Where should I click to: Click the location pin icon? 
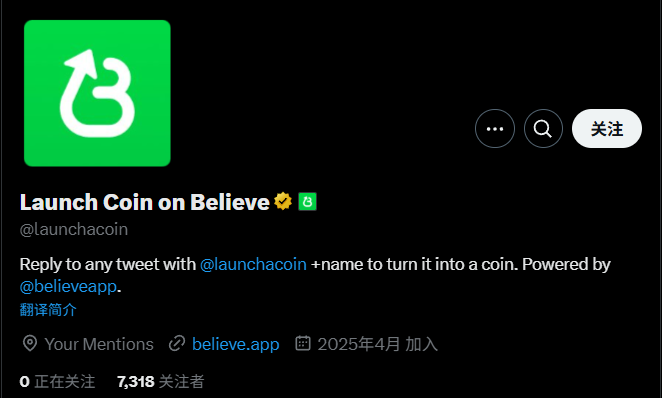point(30,344)
